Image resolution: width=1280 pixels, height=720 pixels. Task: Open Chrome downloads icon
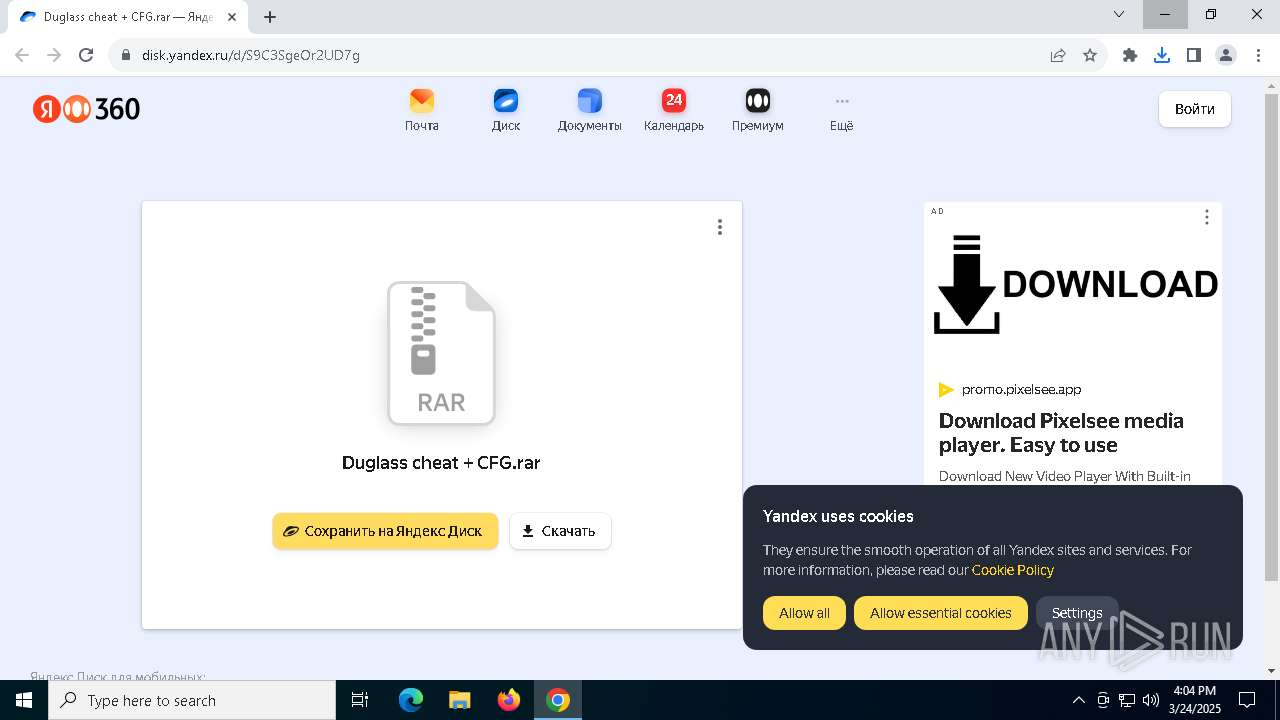[1162, 55]
